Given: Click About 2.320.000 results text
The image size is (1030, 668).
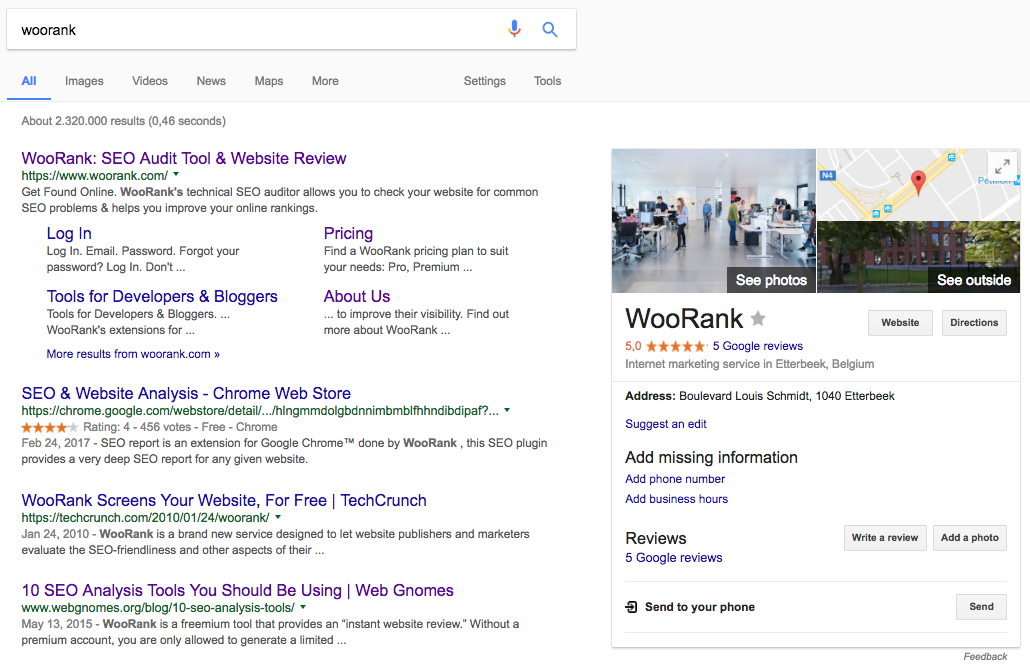Looking at the screenshot, I should tap(123, 121).
